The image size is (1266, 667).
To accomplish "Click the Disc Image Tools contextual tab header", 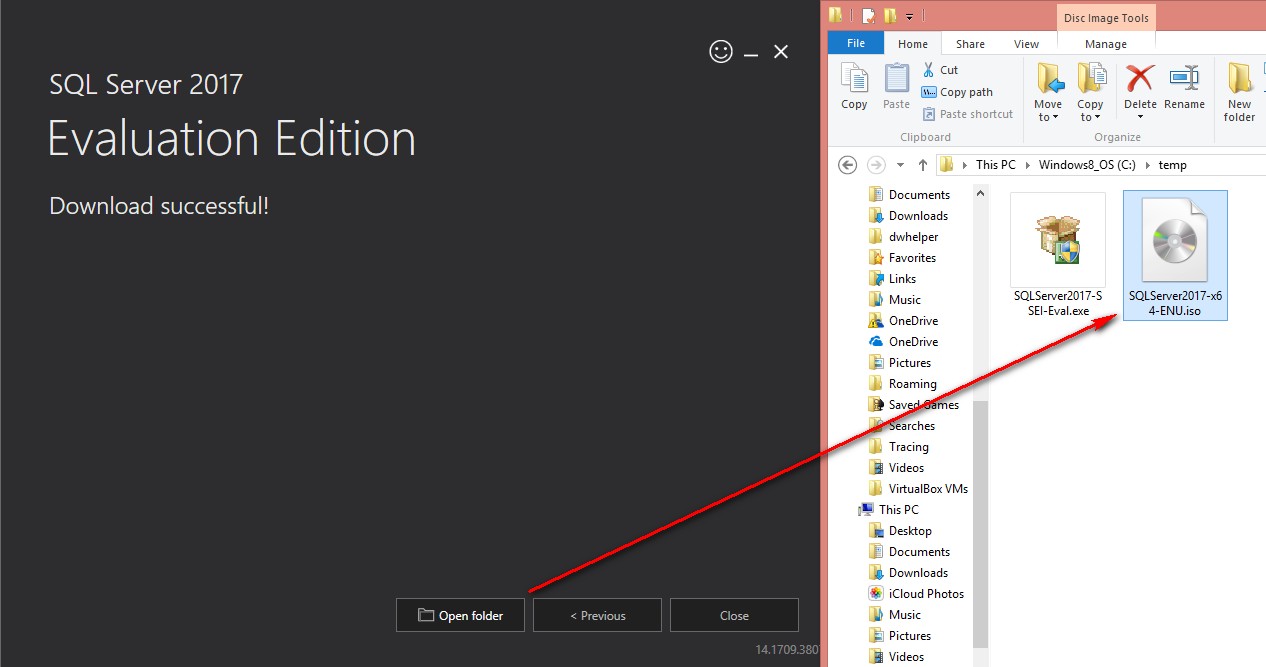I will pyautogui.click(x=1106, y=18).
